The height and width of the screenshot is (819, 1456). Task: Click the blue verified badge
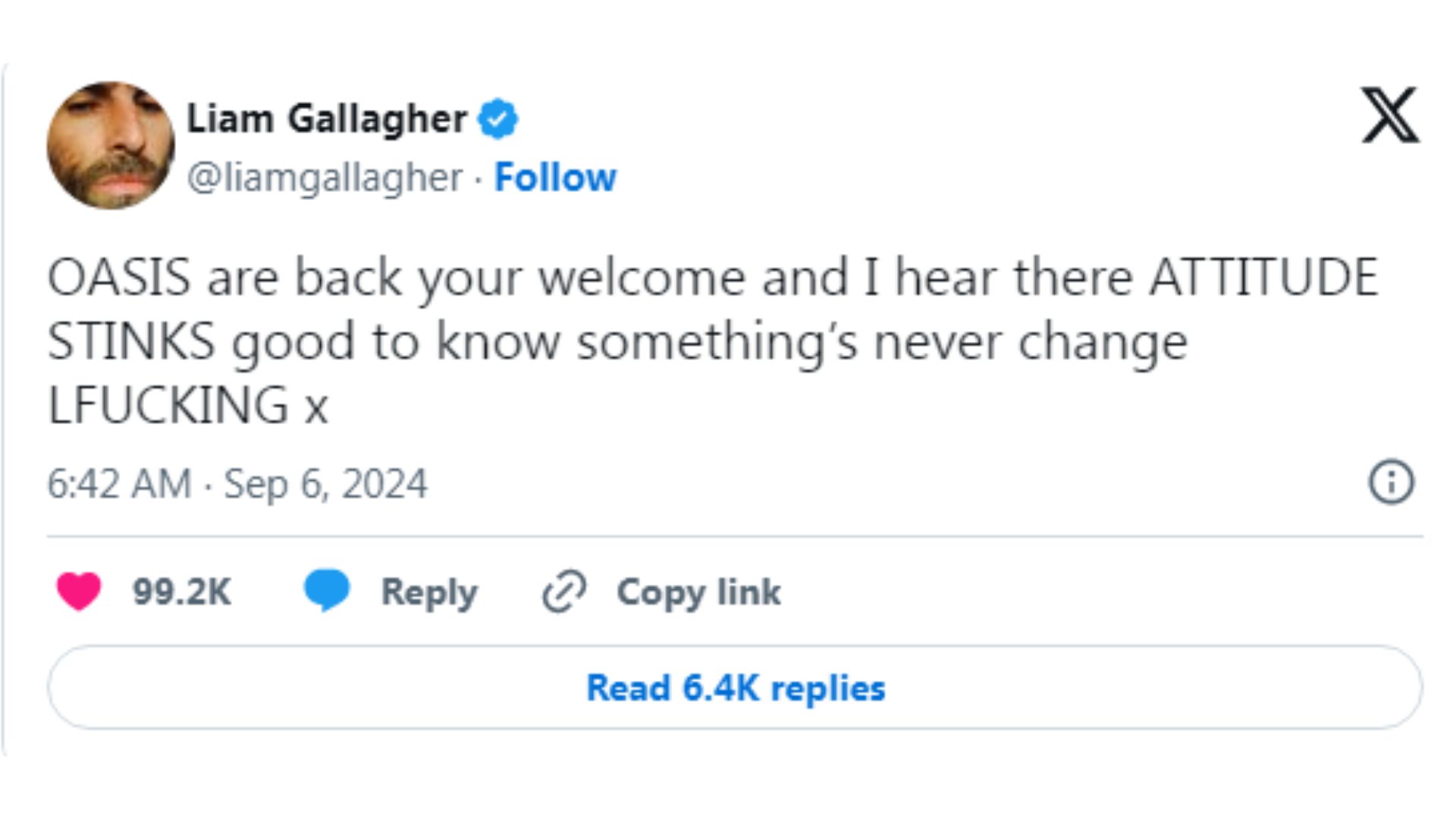[x=497, y=119]
